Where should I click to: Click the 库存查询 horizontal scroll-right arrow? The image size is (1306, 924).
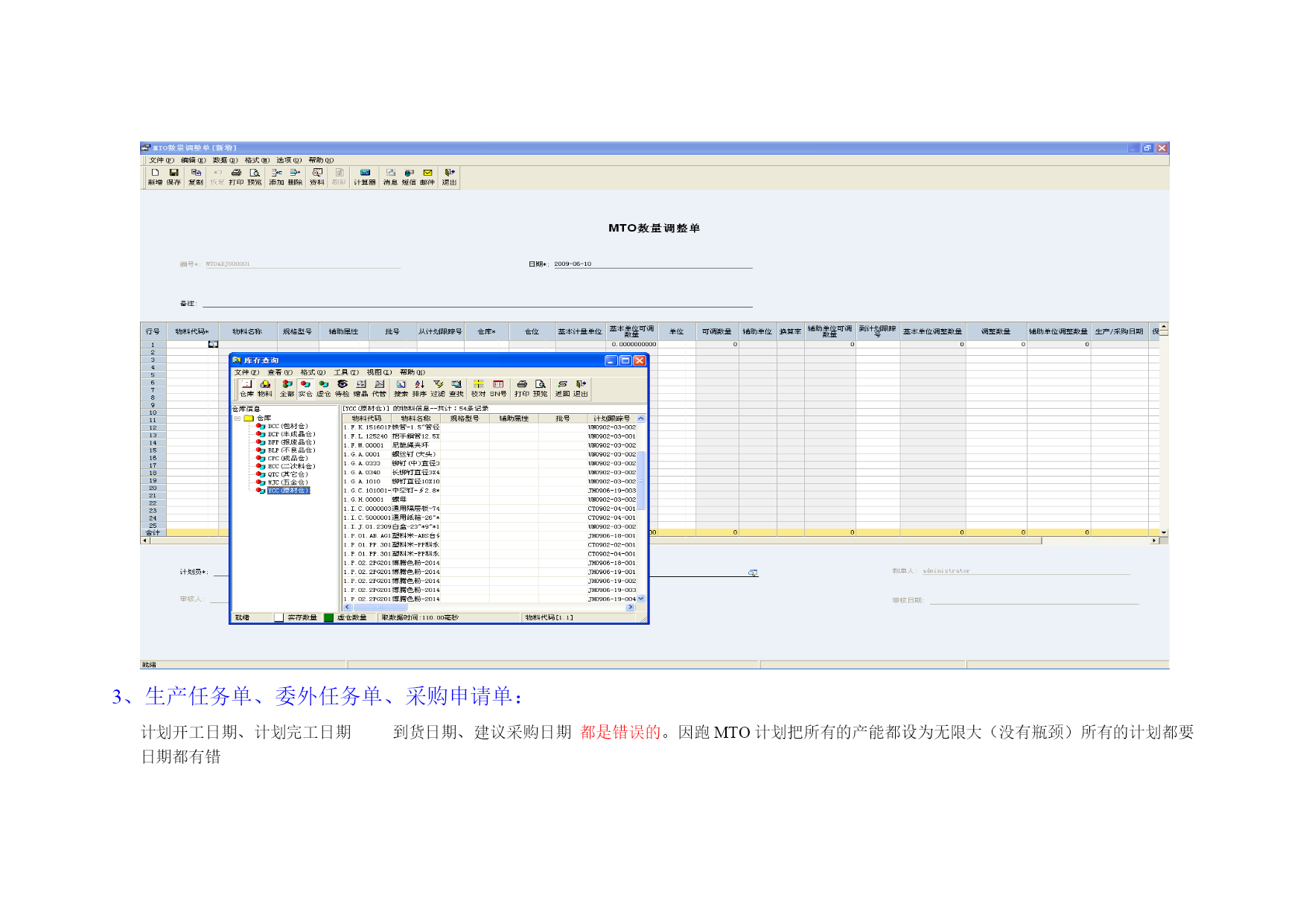(x=631, y=608)
